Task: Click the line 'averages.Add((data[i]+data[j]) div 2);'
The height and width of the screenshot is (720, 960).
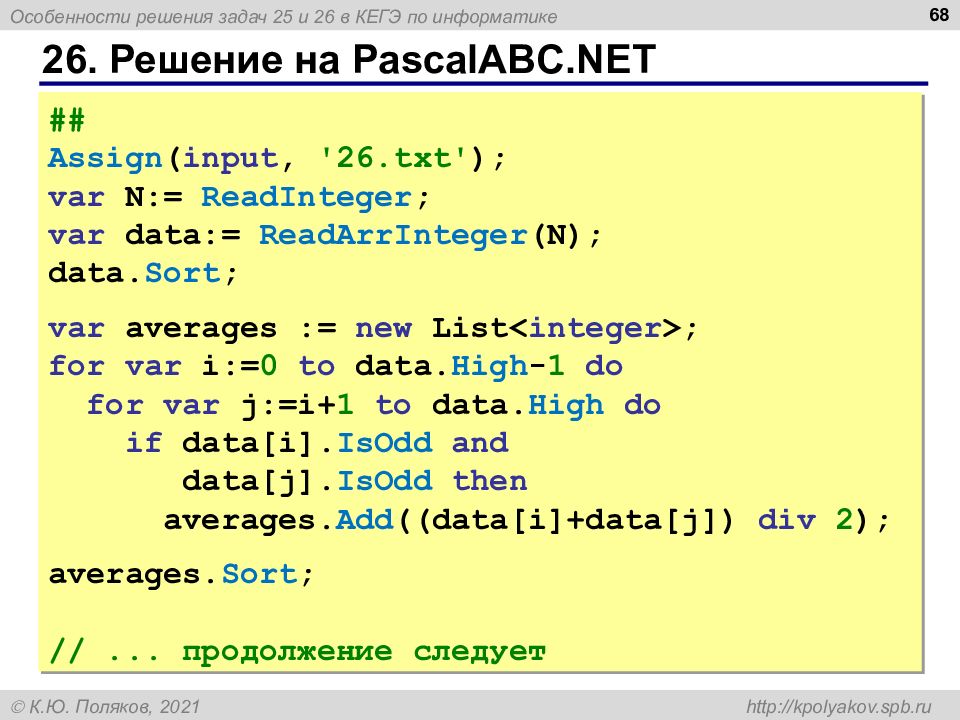Action: (x=527, y=520)
